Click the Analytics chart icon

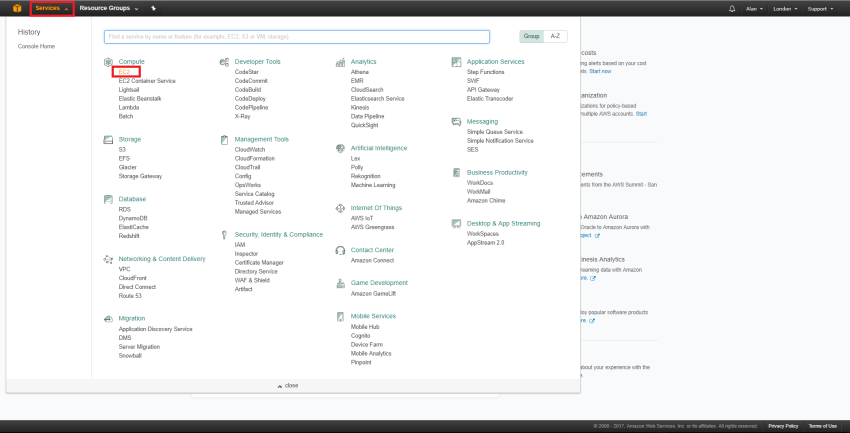340,62
